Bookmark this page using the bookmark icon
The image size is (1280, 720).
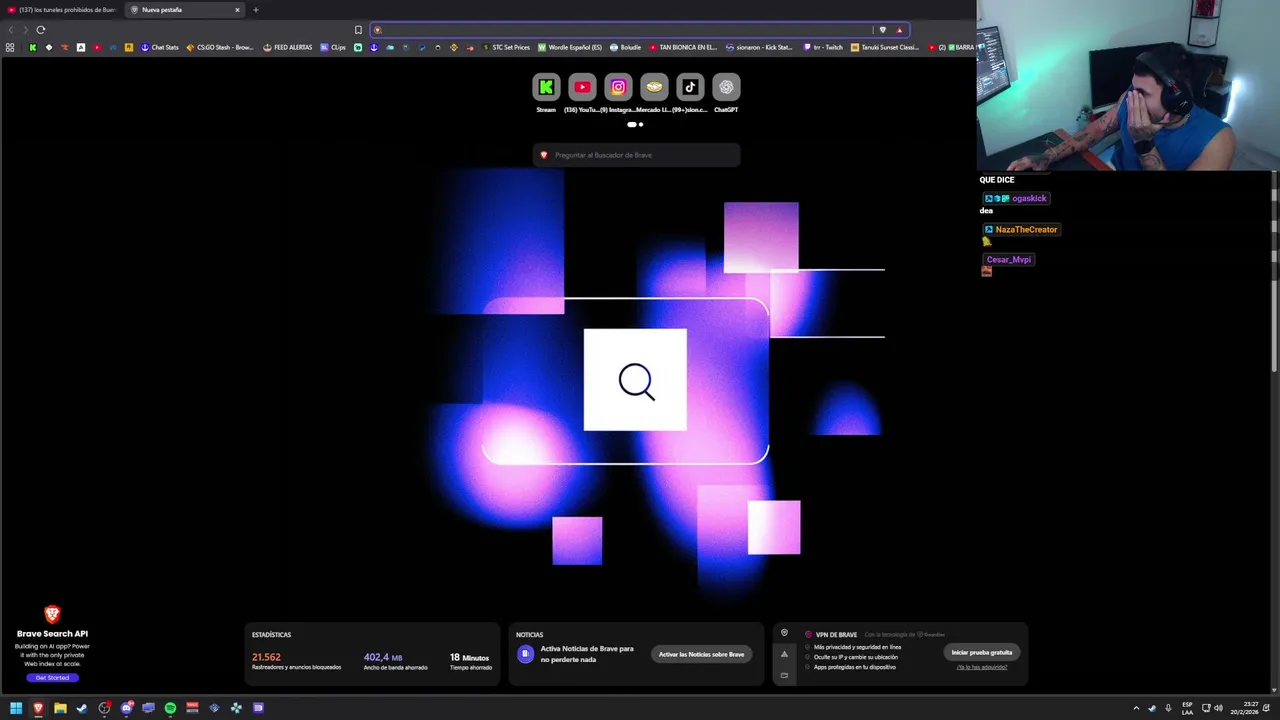click(358, 30)
